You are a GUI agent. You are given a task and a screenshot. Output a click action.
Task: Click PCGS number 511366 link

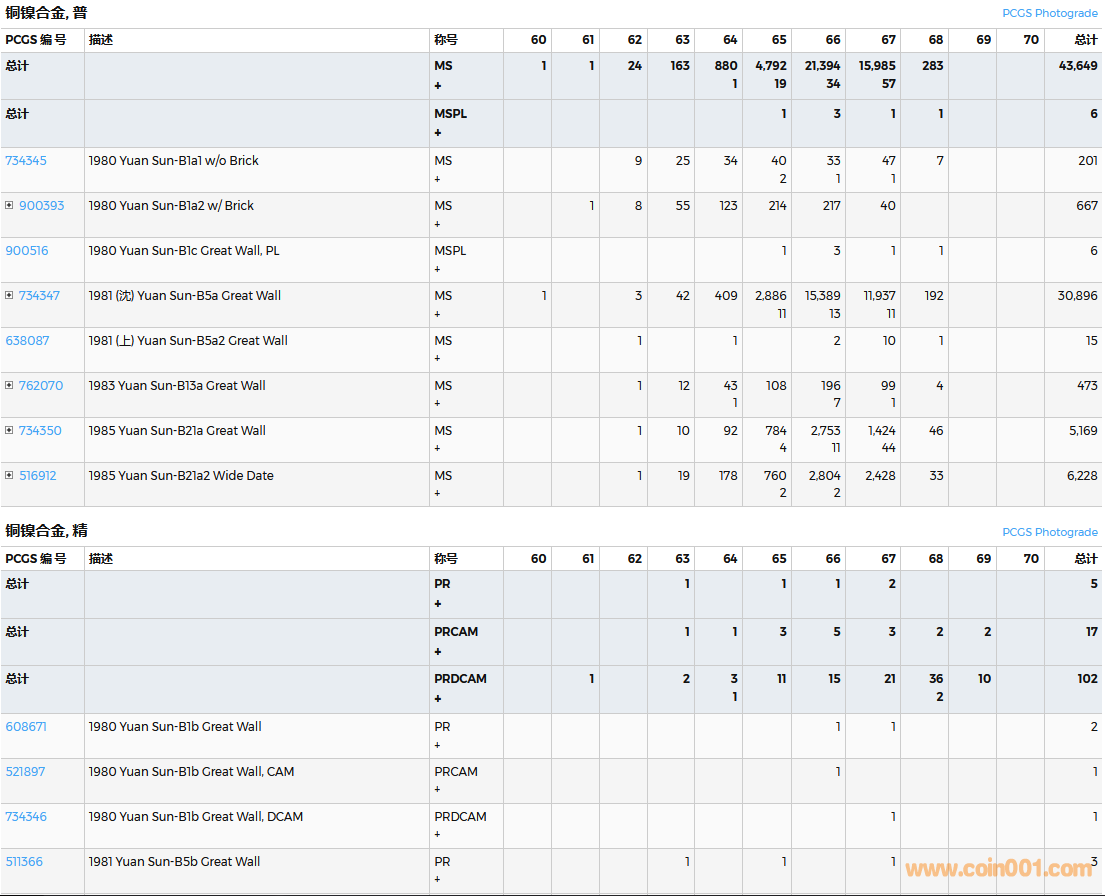click(24, 861)
